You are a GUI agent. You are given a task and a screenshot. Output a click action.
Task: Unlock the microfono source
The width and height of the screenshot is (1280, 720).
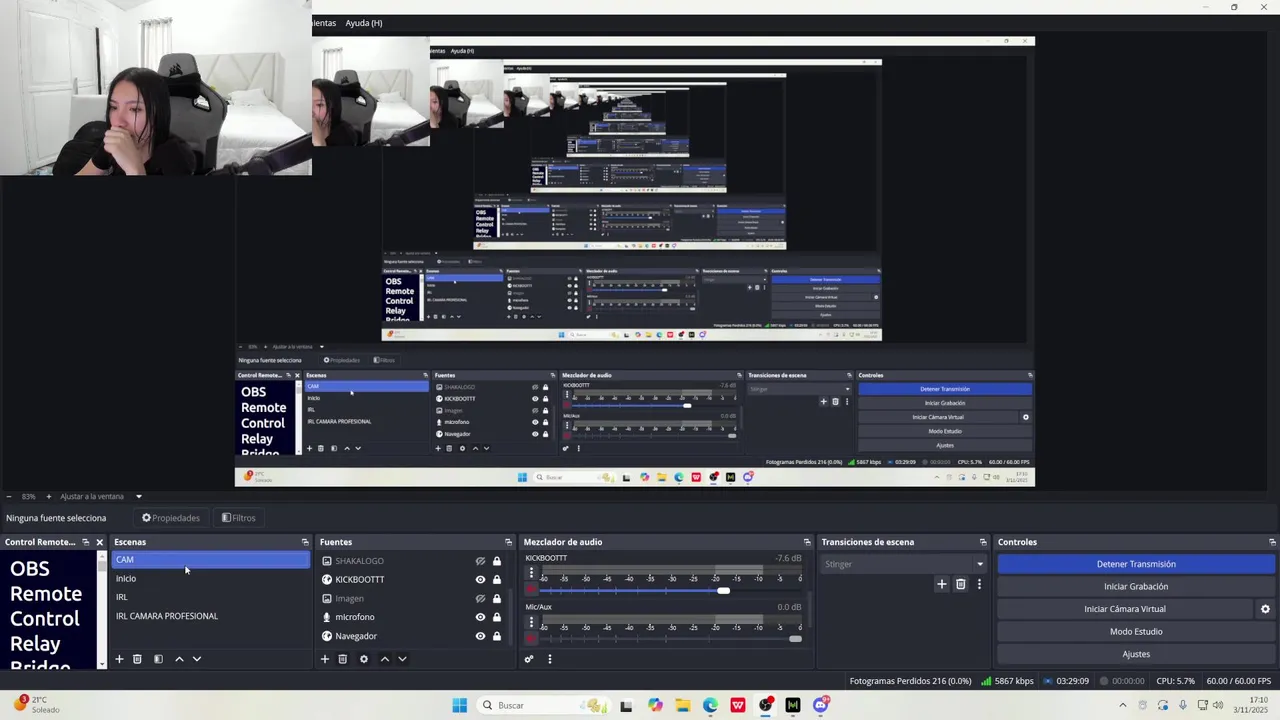497,617
